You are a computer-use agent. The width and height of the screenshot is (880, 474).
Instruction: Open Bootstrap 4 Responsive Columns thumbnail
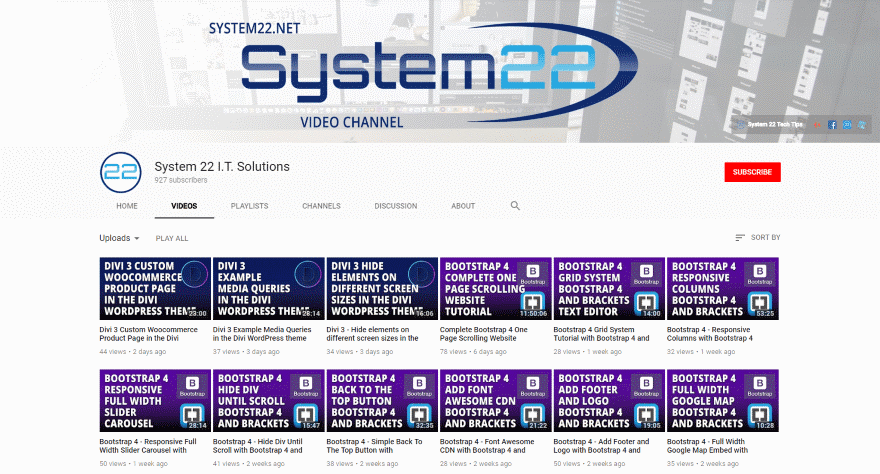coord(722,288)
